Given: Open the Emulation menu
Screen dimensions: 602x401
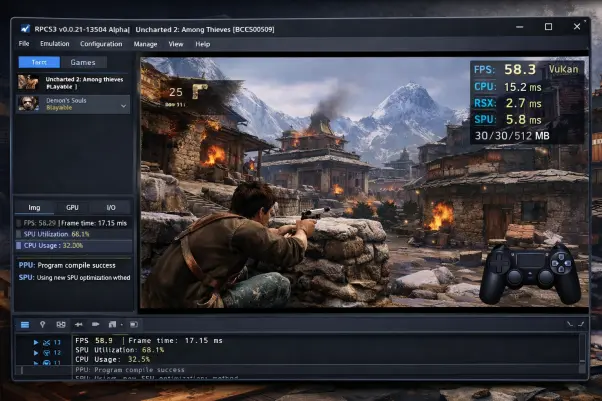Looking at the screenshot, I should tap(55, 44).
